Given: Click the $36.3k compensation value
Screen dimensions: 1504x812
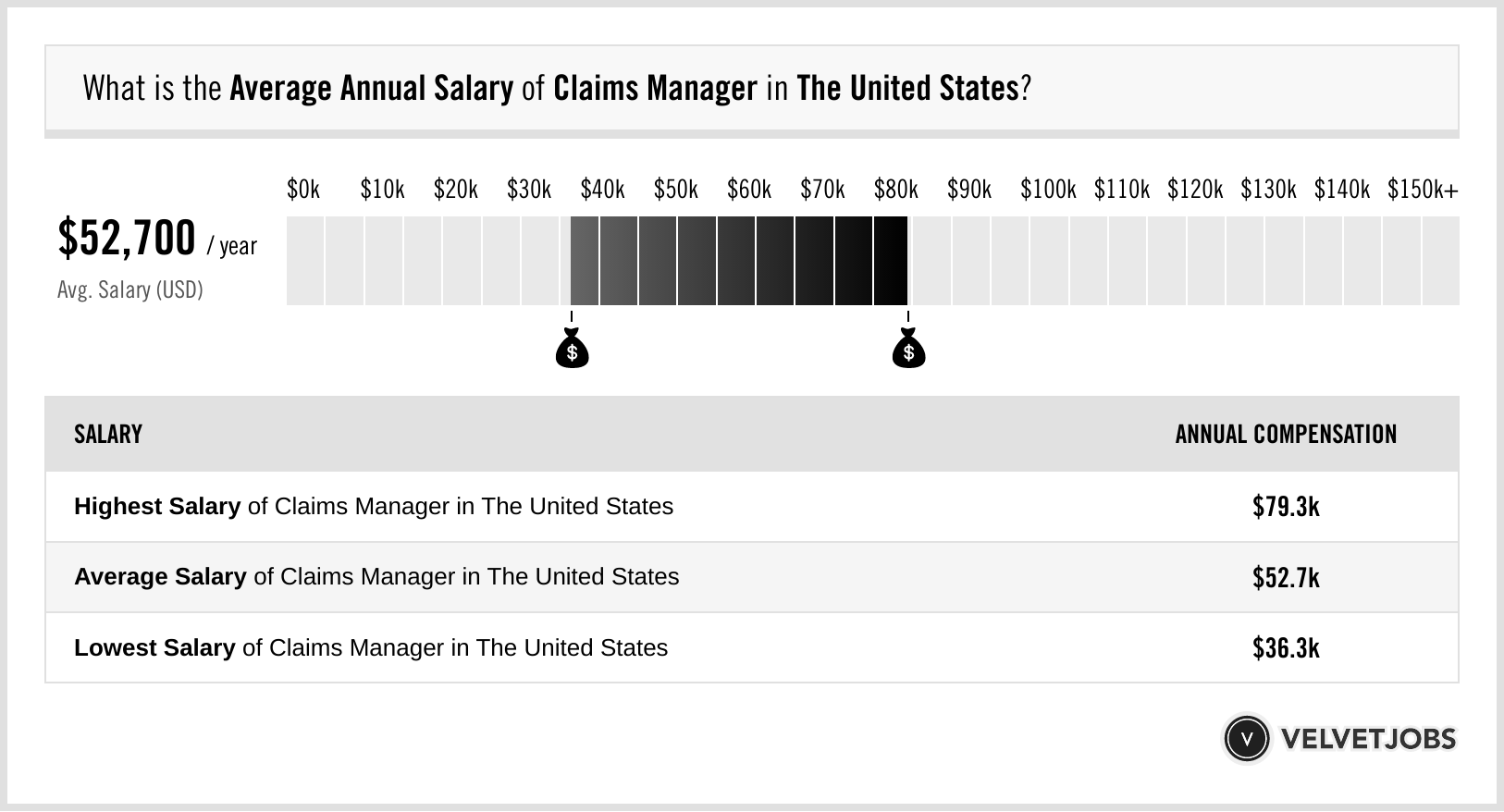Looking at the screenshot, I should click(x=1286, y=647).
